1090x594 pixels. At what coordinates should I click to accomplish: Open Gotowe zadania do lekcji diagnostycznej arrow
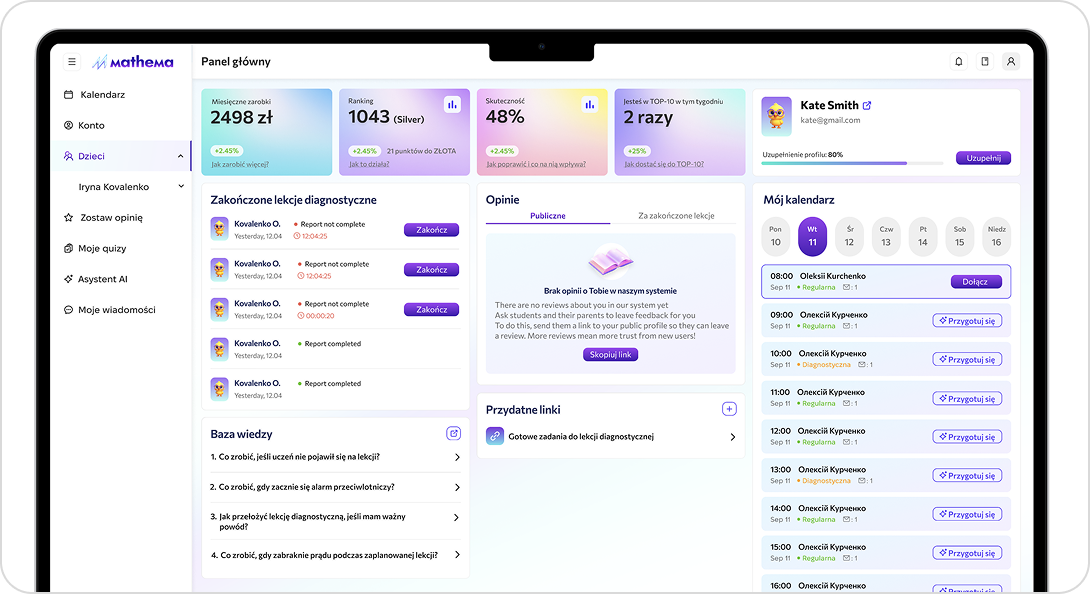coord(733,437)
